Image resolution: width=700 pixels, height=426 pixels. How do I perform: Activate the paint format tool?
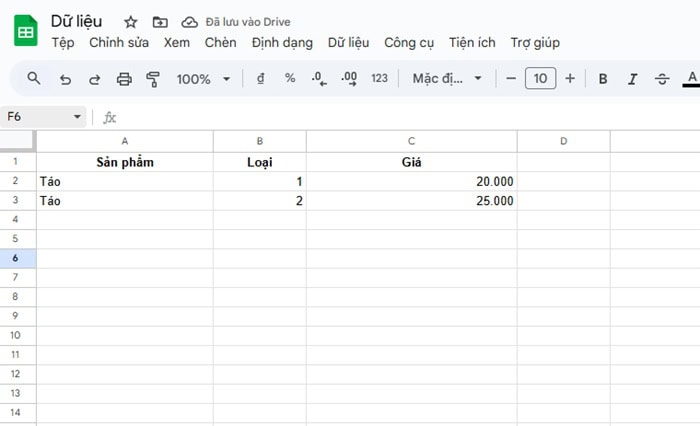tap(153, 78)
